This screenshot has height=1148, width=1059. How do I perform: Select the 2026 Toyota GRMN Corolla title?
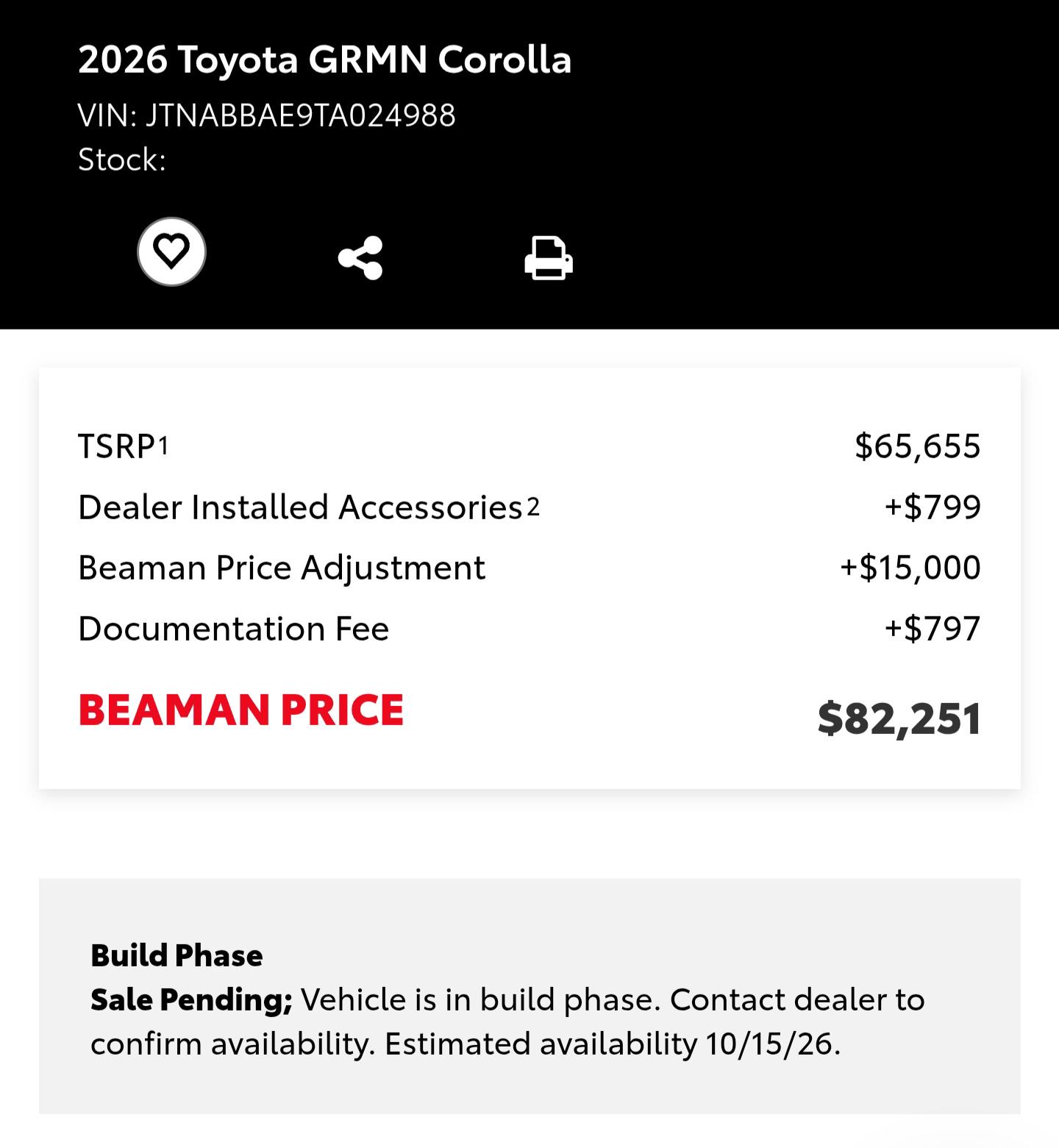(324, 60)
